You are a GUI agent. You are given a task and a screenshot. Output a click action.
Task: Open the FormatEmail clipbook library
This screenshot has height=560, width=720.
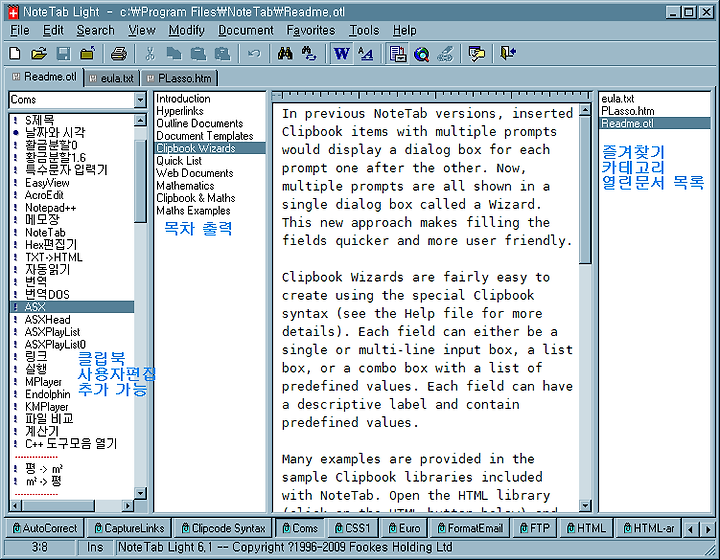point(470,528)
